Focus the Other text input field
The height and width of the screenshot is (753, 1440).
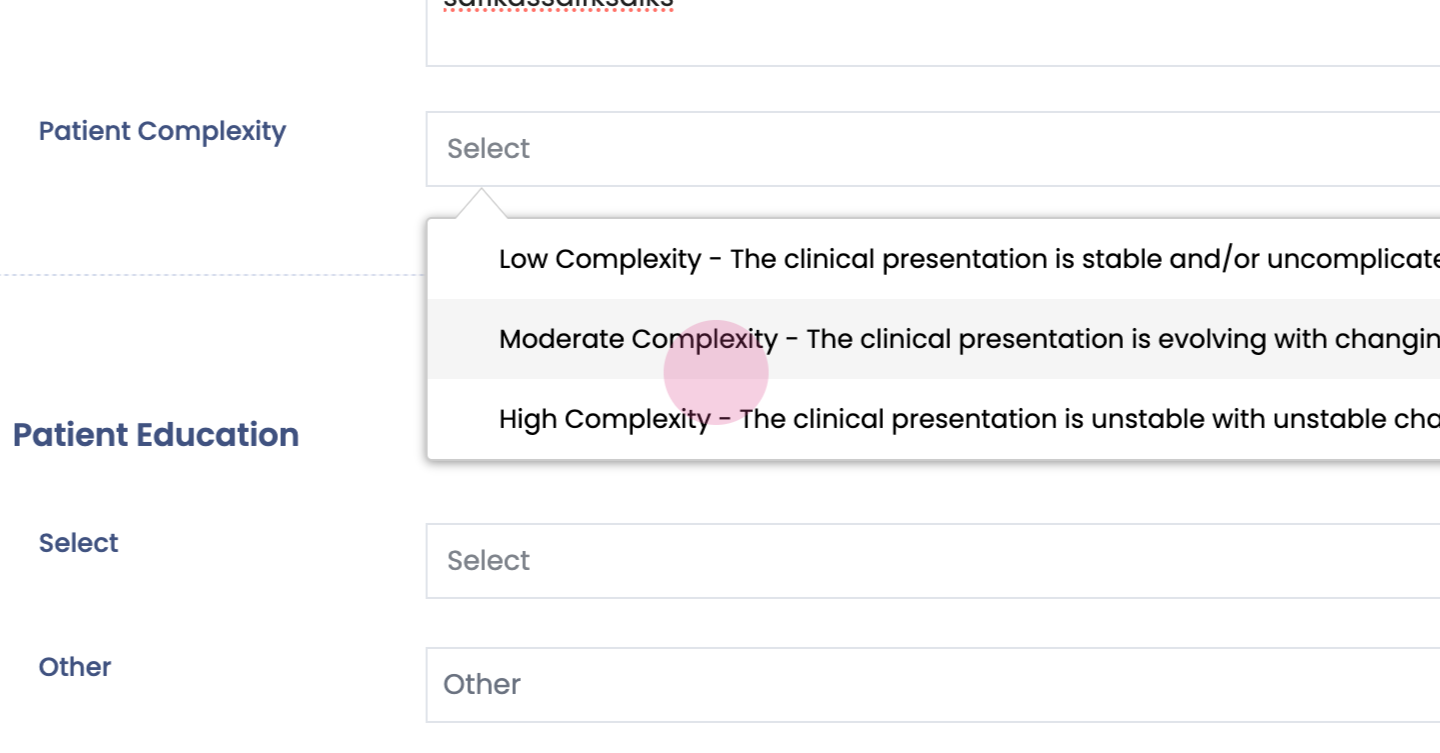pos(930,685)
